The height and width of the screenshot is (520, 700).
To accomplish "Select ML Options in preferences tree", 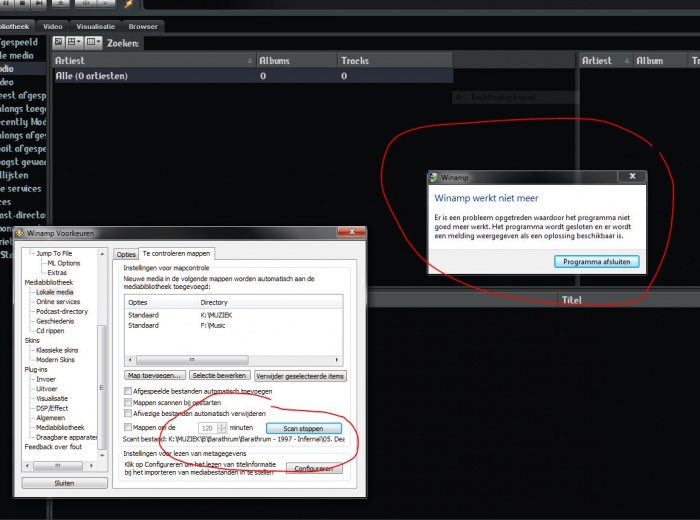I will (63, 263).
